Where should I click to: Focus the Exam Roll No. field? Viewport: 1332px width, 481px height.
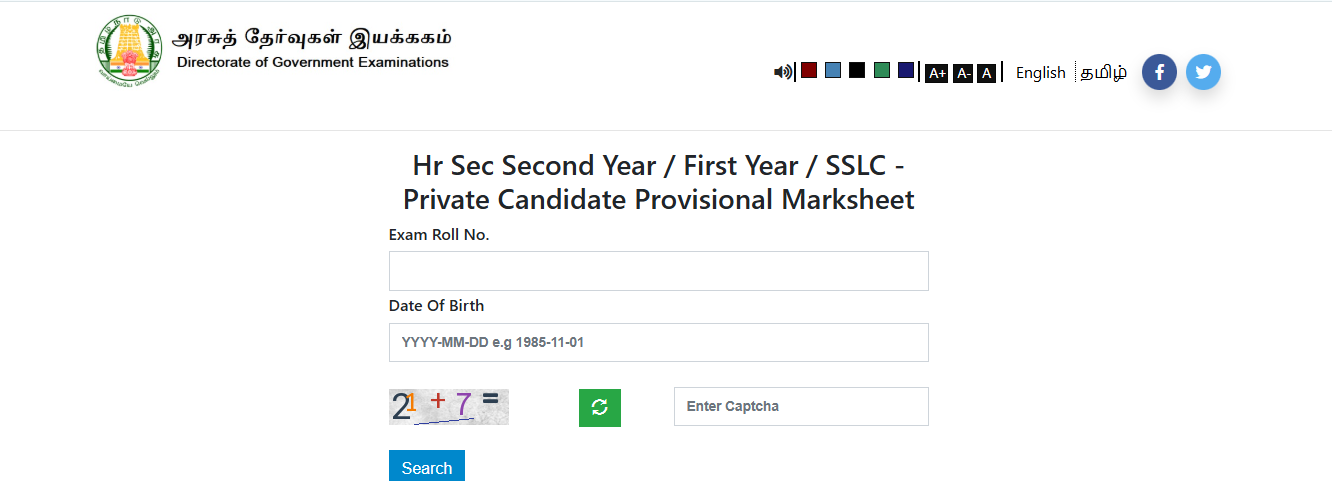tap(658, 271)
